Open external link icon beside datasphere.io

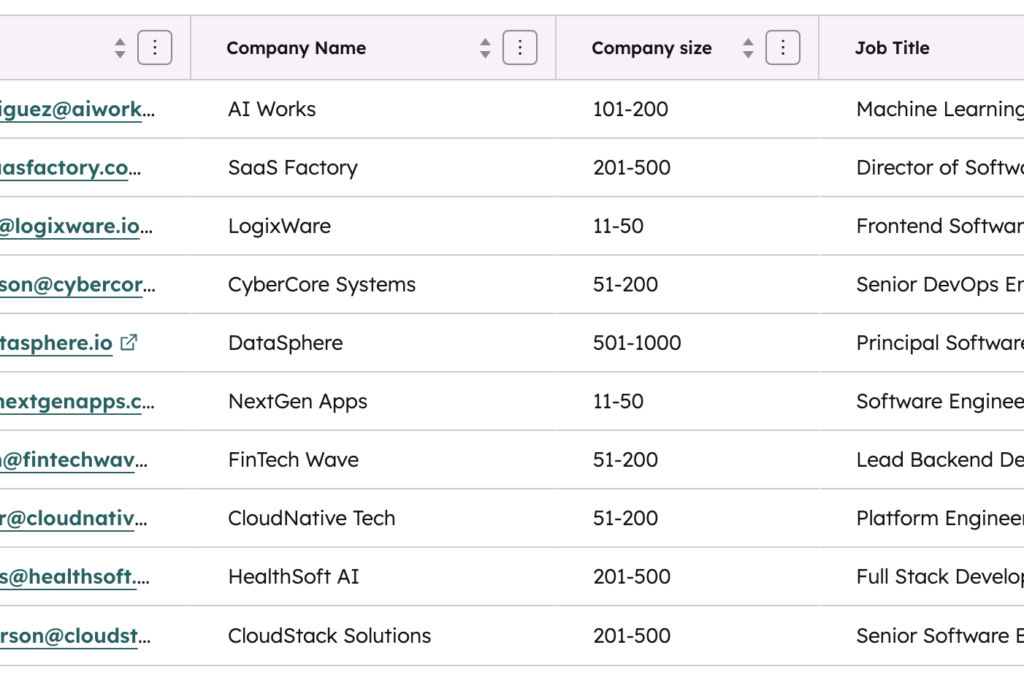point(128,342)
